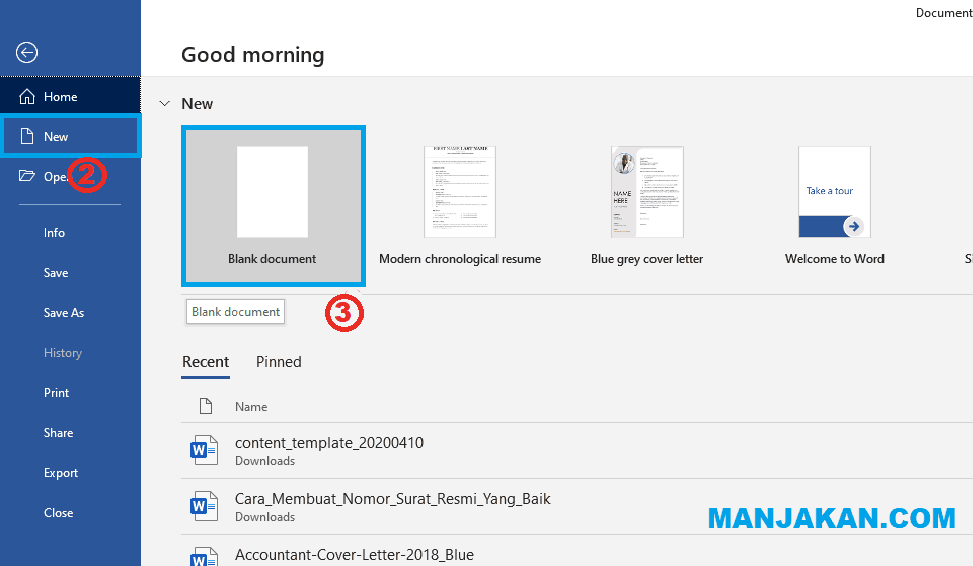Click Word icon of content_template_20200410
The image size is (973, 566).
pos(204,450)
